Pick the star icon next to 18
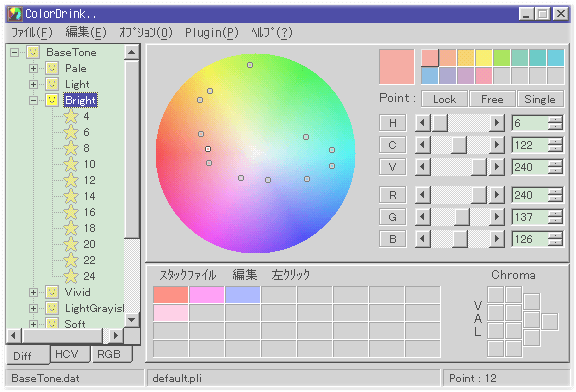The image size is (576, 392). 71,228
